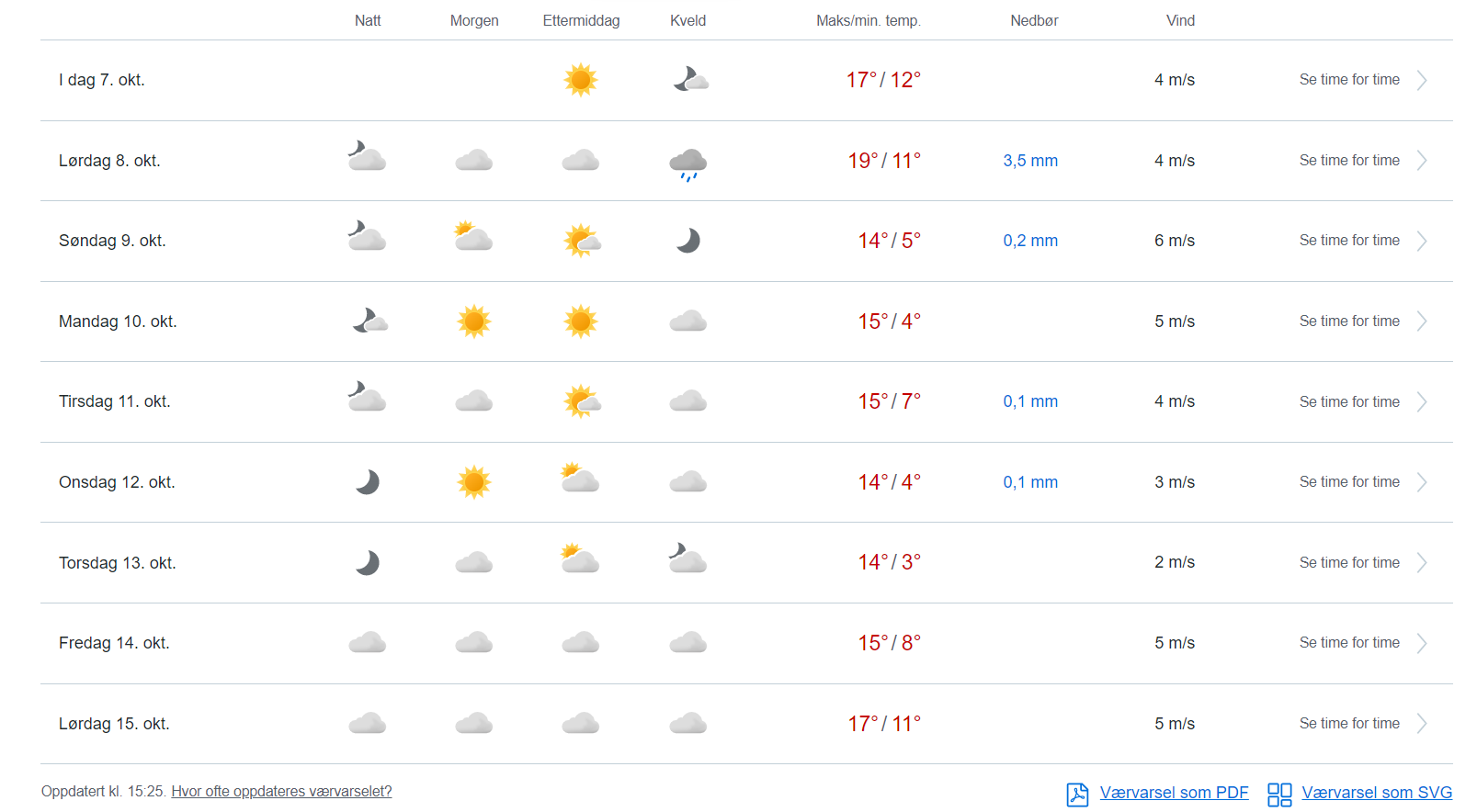Click partly sunny icon Tirsdag 11. okt. afternoon

click(x=581, y=401)
